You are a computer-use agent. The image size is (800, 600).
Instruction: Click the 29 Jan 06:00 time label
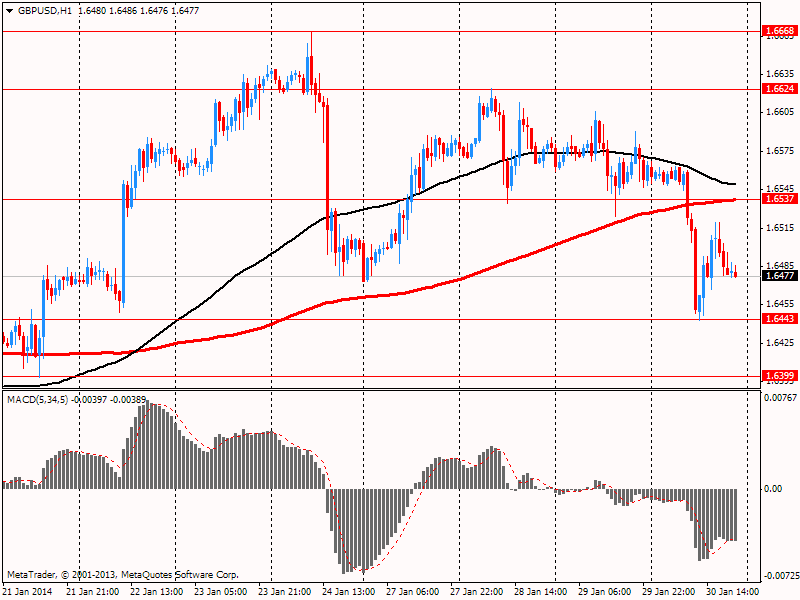point(605,592)
